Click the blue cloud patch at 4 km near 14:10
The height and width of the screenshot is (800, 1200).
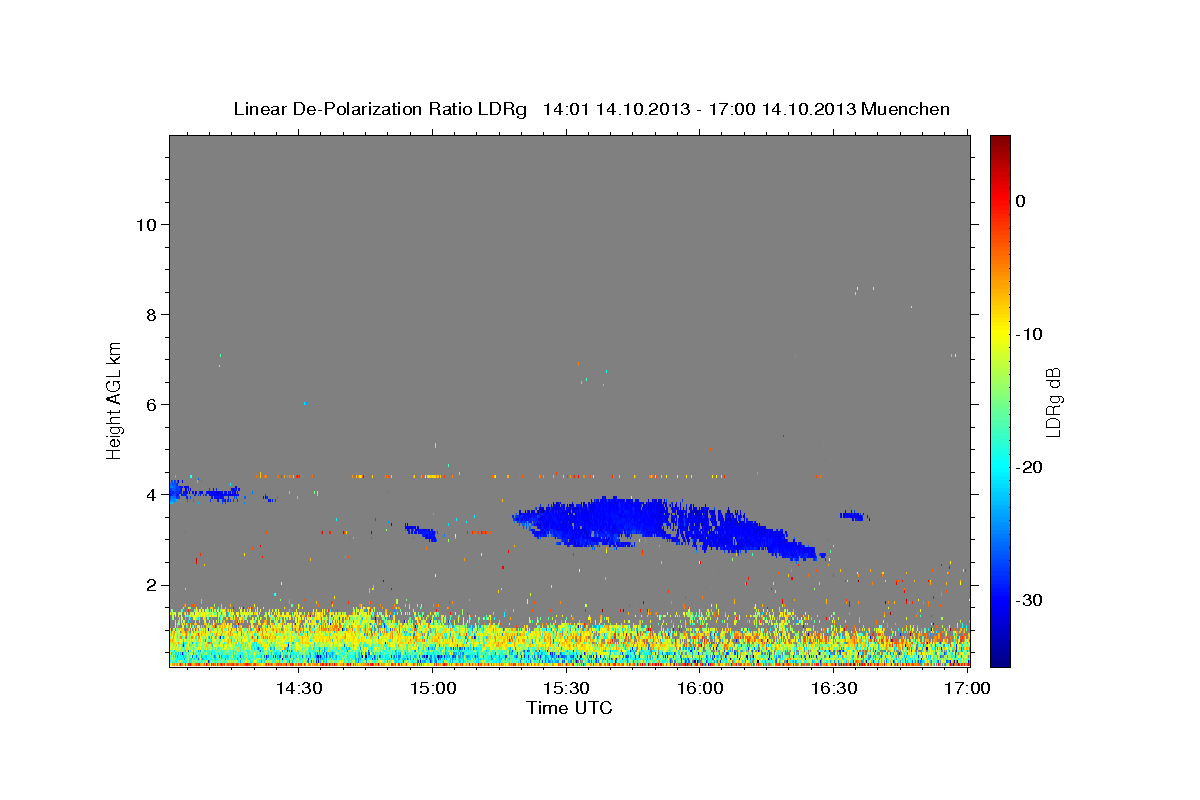pos(203,491)
